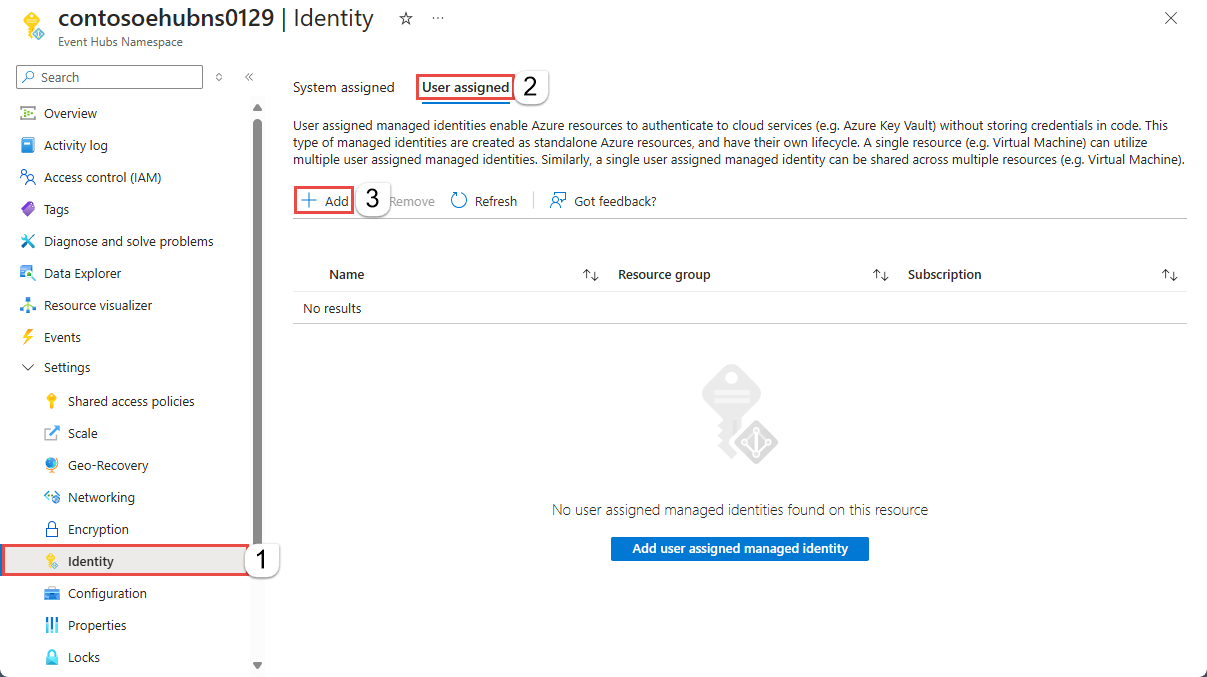Click the Refresh button label

click(496, 201)
